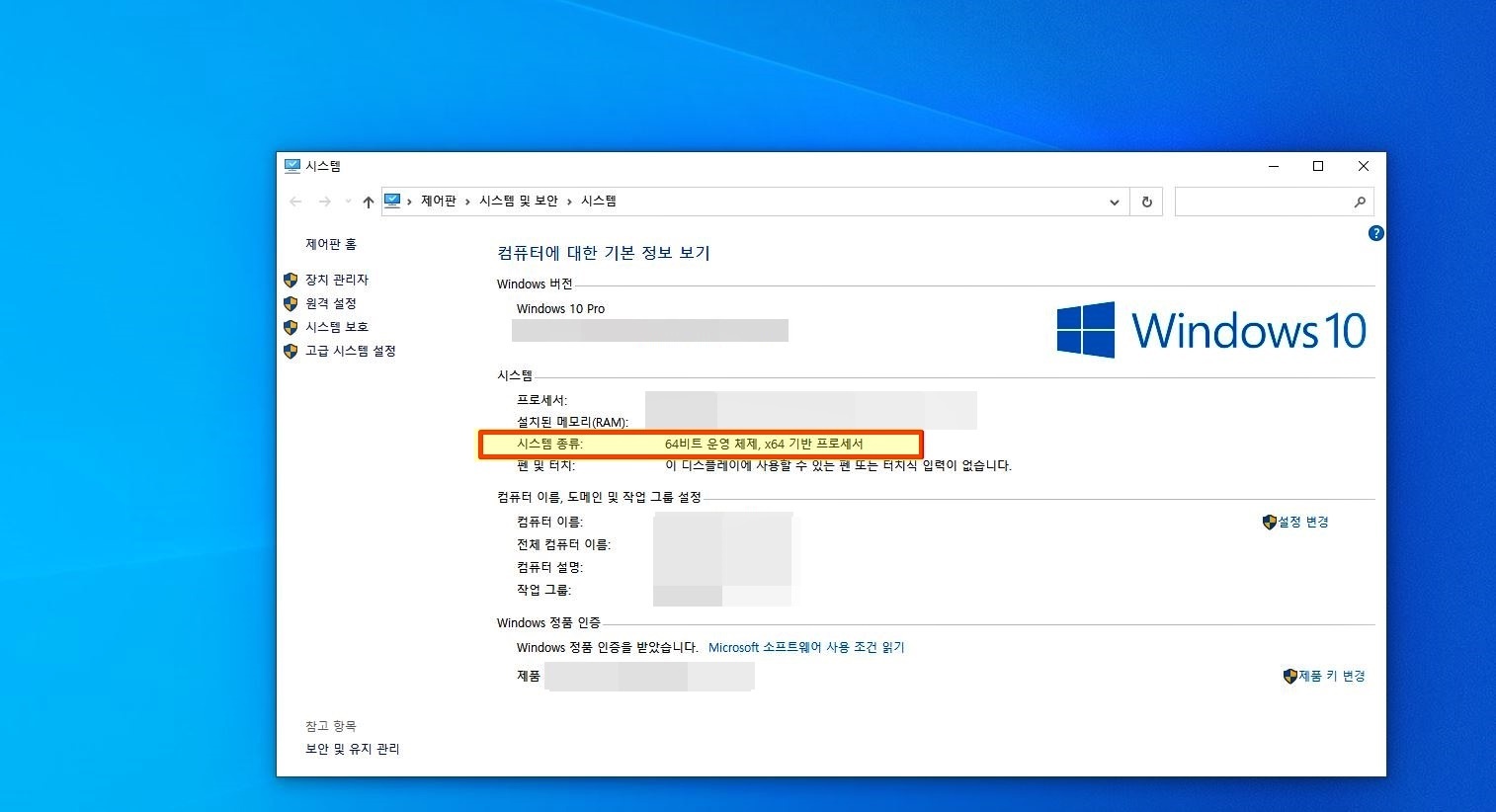
Task: Select 시스템 및 보안 breadcrumb
Action: tap(519, 201)
